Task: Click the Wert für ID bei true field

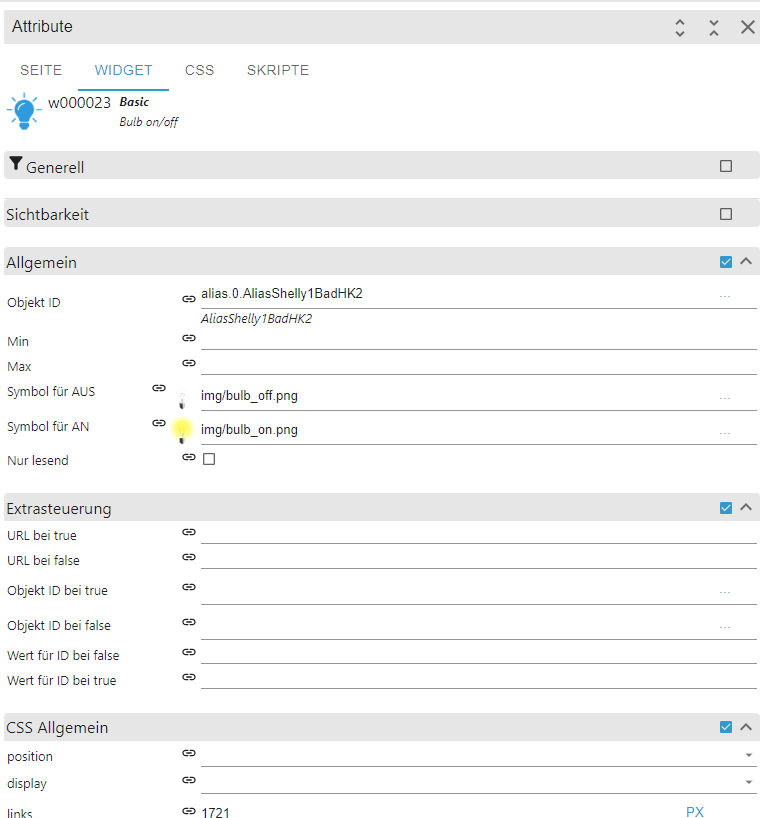Action: (x=478, y=679)
